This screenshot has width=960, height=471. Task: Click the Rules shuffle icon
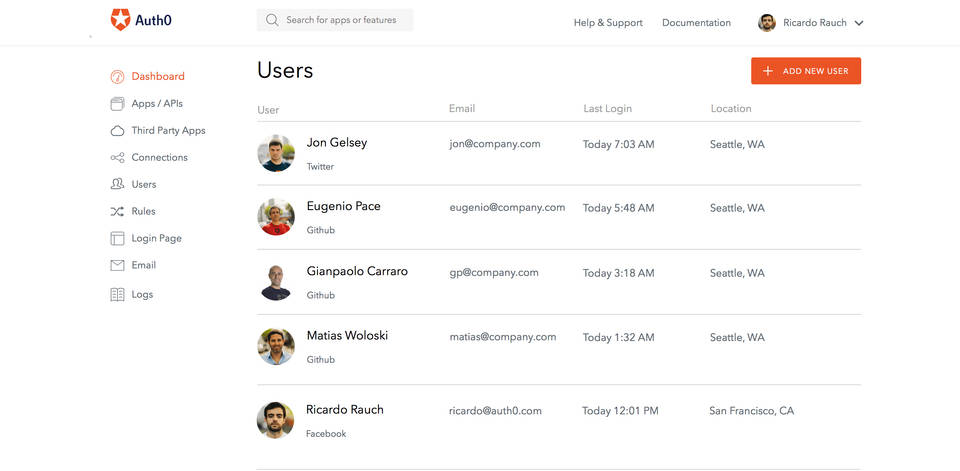click(117, 211)
